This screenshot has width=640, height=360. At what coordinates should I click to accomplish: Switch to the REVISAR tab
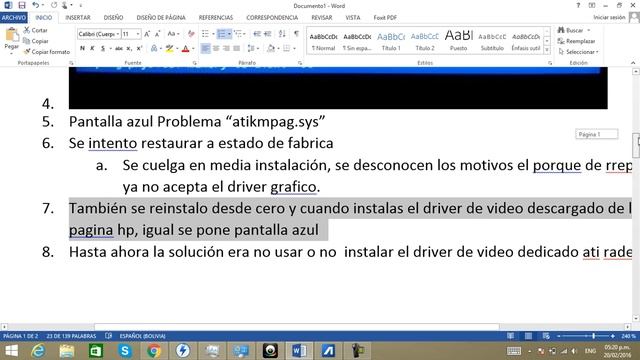(x=322, y=18)
